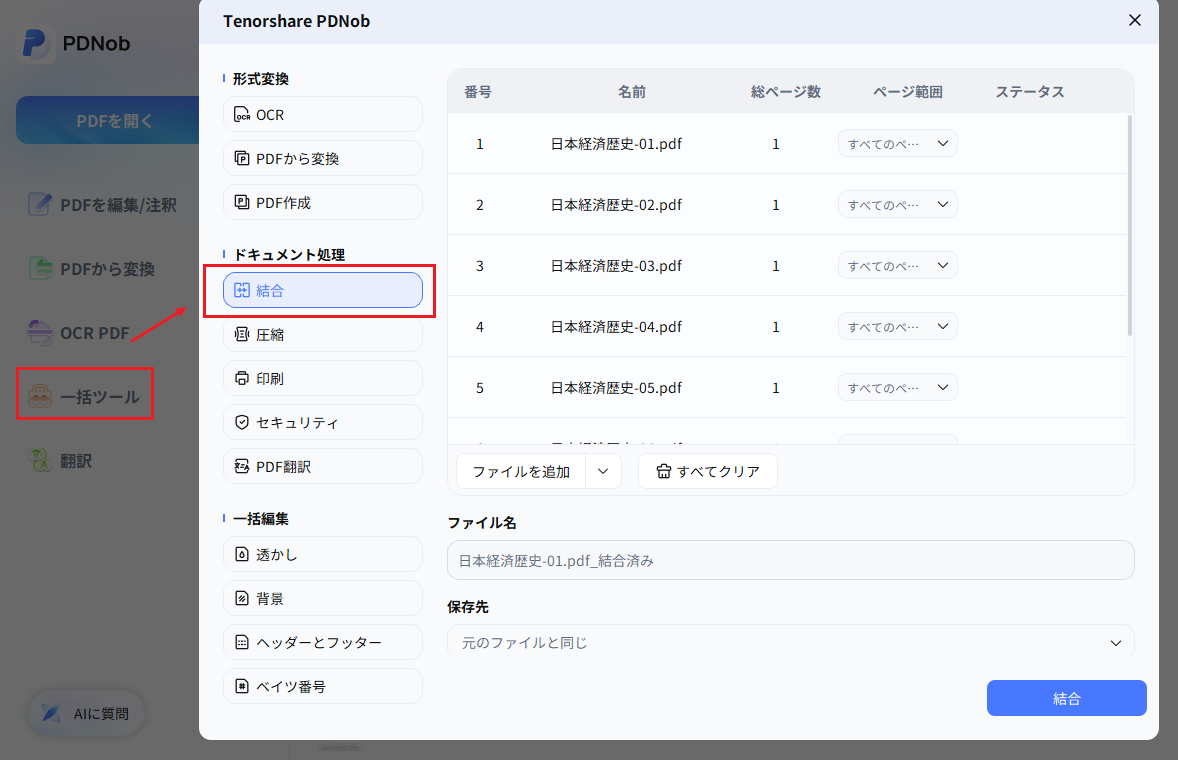Click the 一括編集 section heading
This screenshot has width=1178, height=760.
coord(261,518)
